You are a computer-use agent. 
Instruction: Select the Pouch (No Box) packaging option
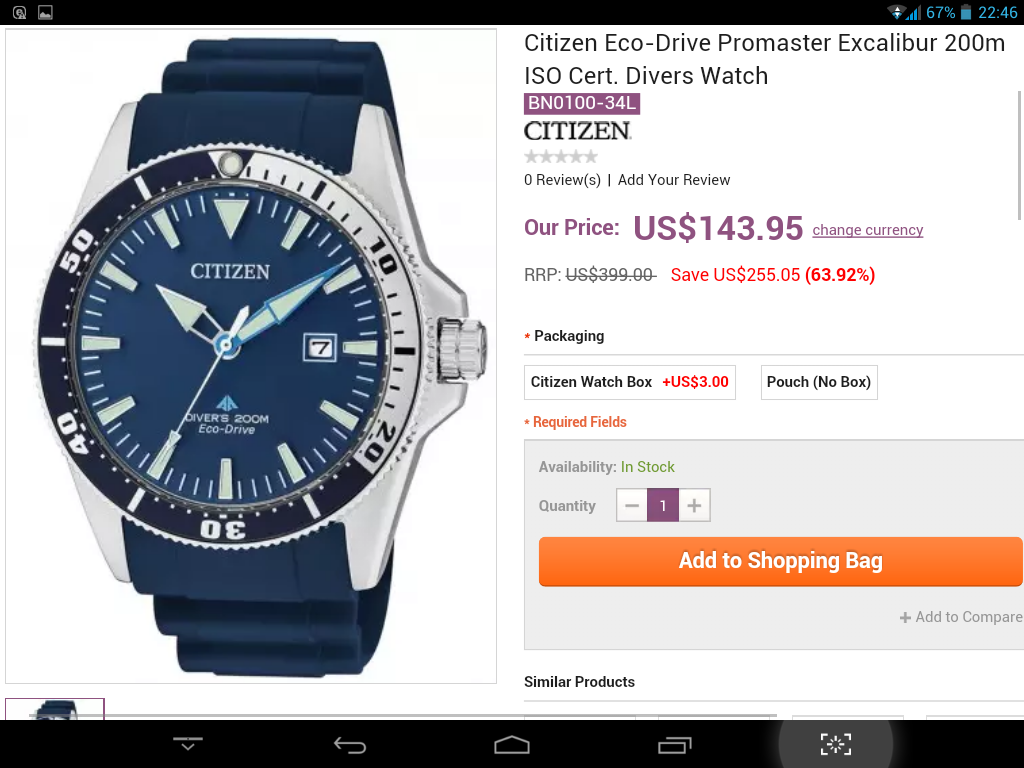[x=819, y=382]
